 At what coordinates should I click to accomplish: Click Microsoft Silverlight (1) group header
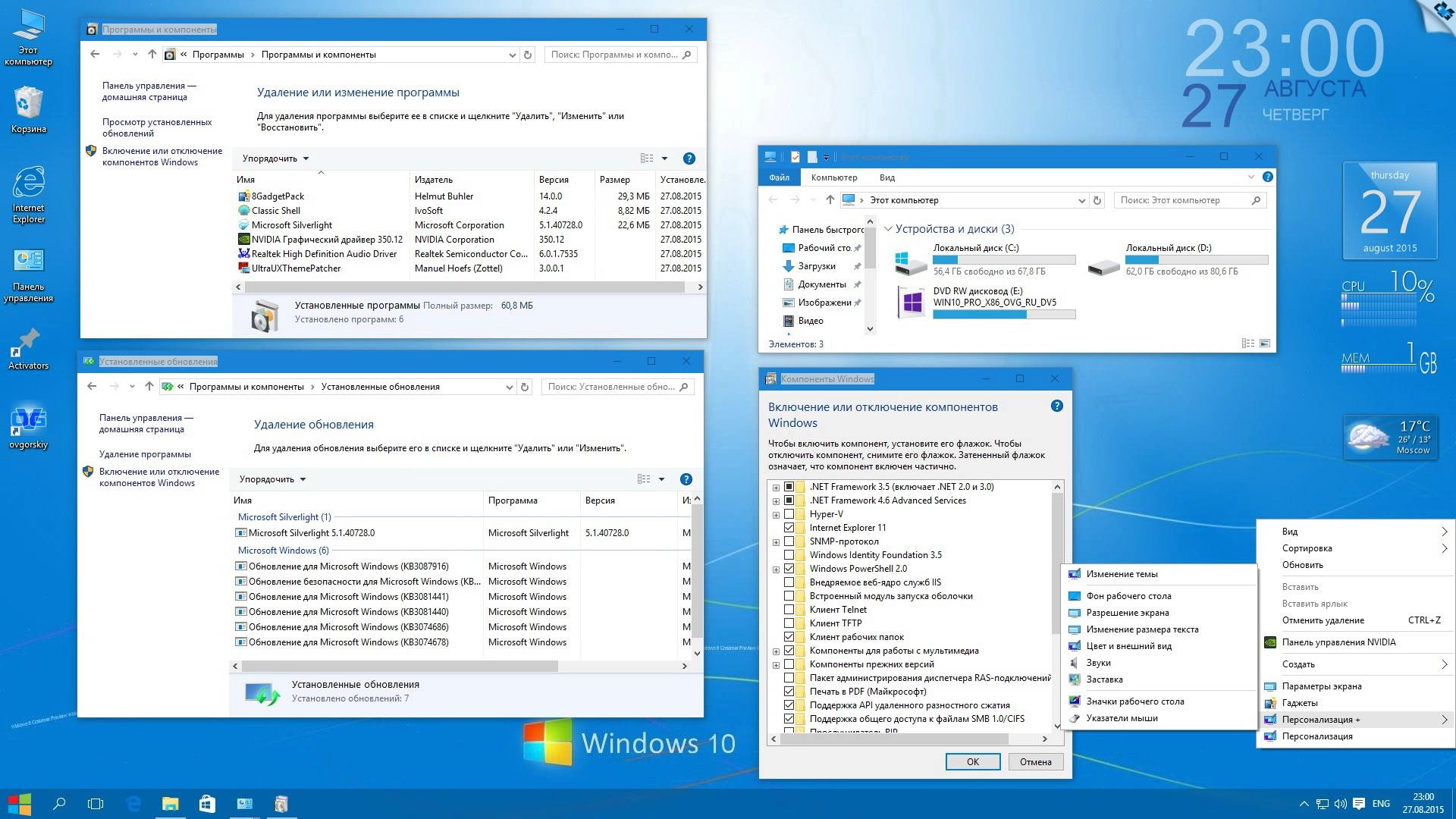[x=284, y=517]
